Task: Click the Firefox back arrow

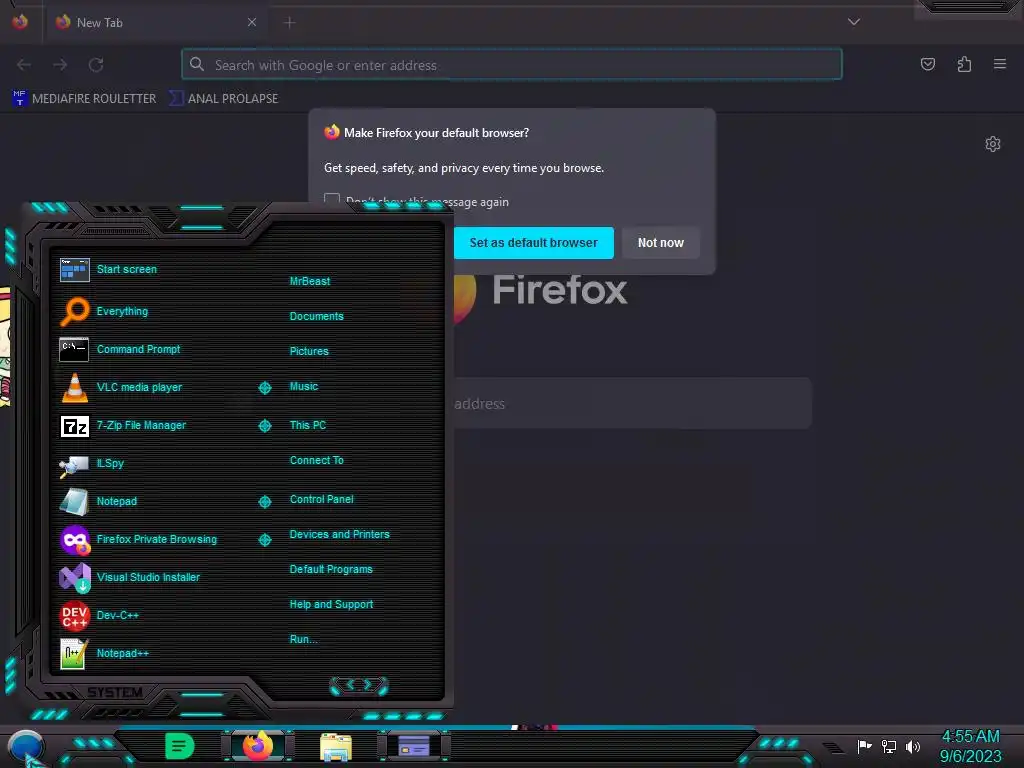Action: click(x=24, y=65)
